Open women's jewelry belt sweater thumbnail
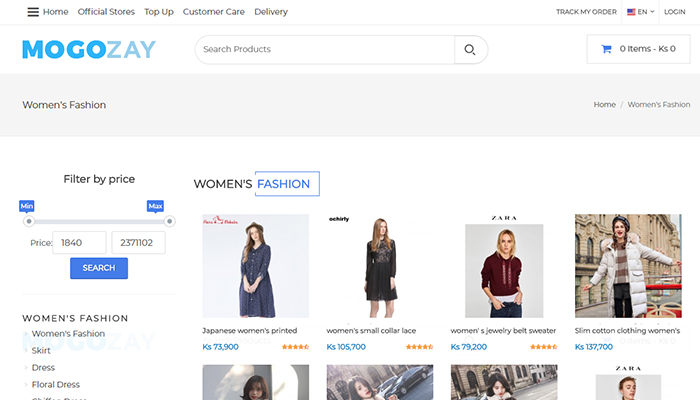 click(x=504, y=266)
